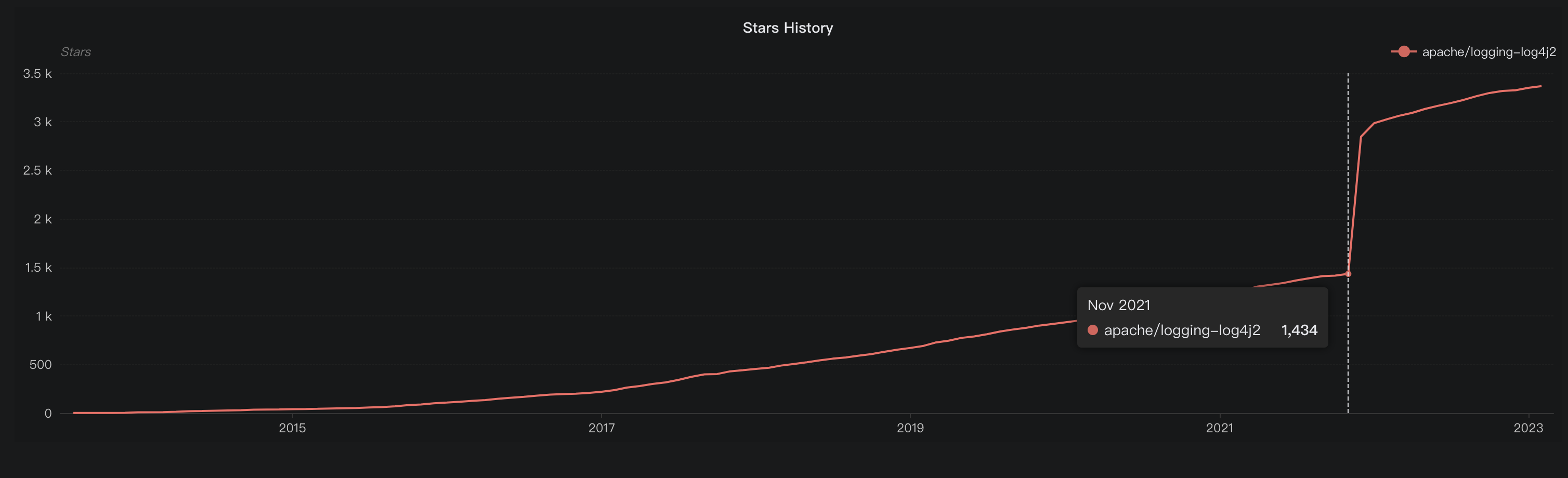The image size is (1568, 478).
Task: Click the 1.5 k y-axis label
Action: click(x=38, y=268)
